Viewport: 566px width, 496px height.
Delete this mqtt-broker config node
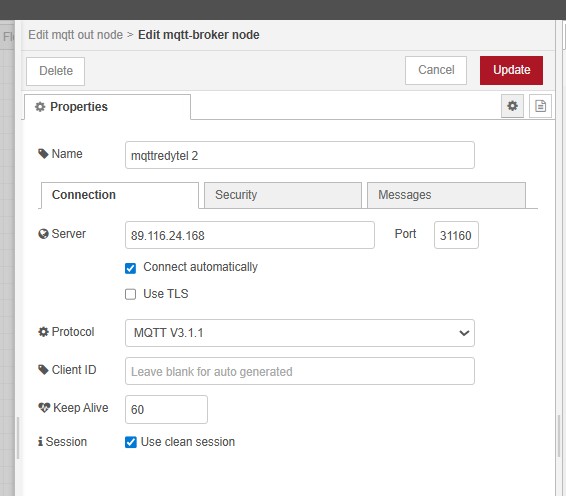click(56, 71)
